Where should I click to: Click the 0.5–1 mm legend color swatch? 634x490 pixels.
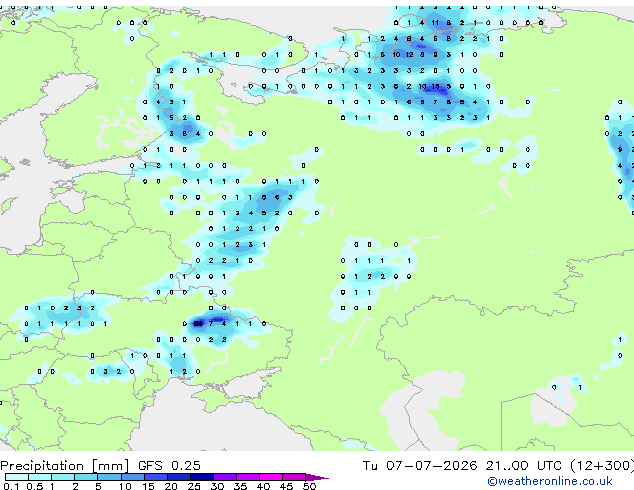coord(40,477)
